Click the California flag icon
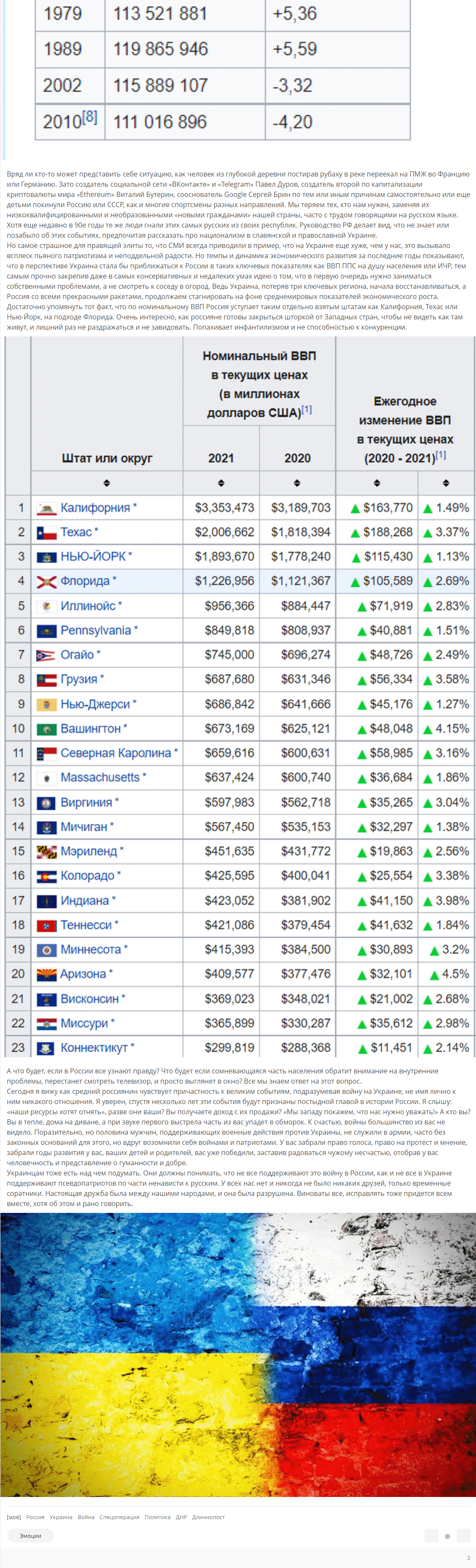 pos(46,508)
